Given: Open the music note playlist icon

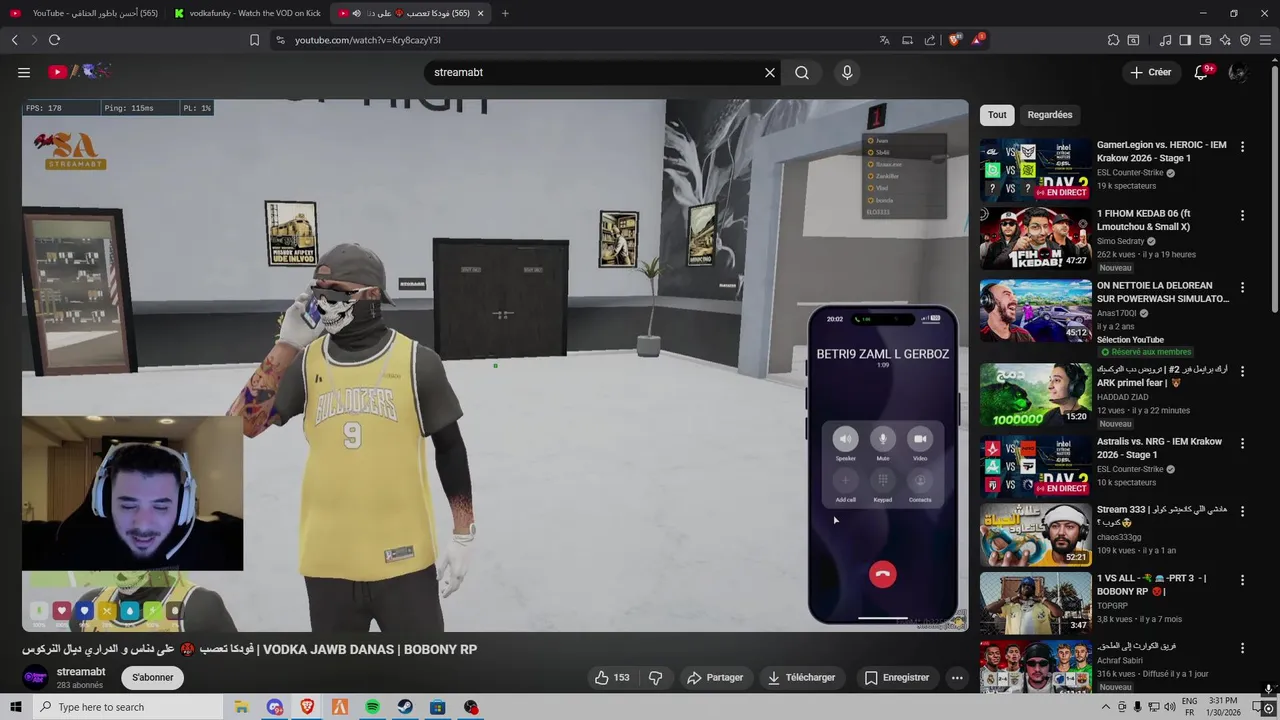Looking at the screenshot, I should 1165,40.
